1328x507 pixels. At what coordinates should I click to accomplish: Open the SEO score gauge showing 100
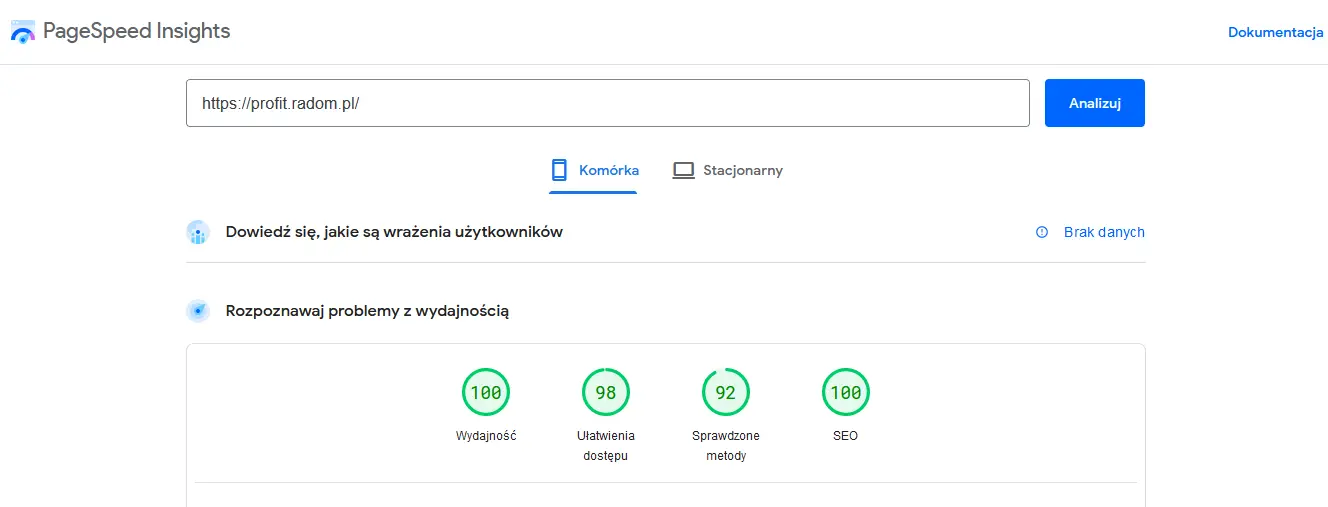click(845, 393)
